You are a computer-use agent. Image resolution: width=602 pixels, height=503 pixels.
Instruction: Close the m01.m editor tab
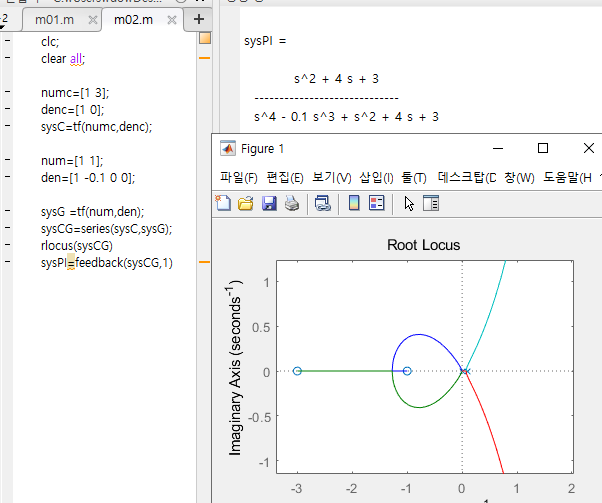(93, 20)
